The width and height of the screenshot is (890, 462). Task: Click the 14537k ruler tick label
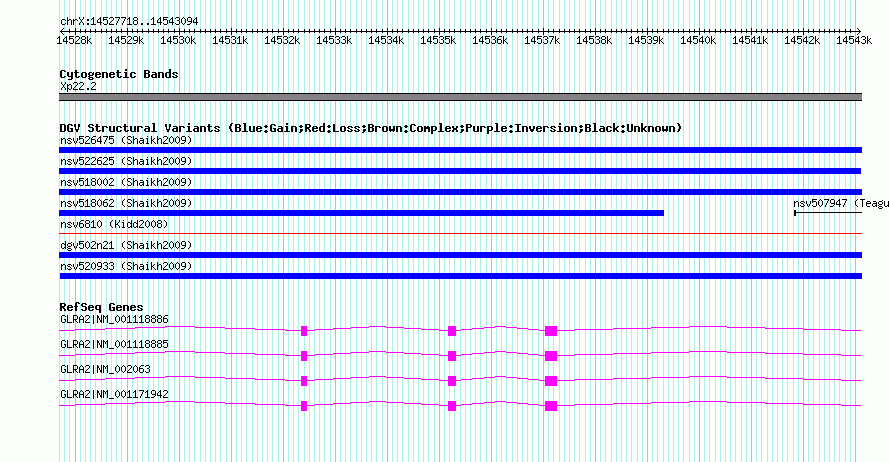(x=542, y=40)
